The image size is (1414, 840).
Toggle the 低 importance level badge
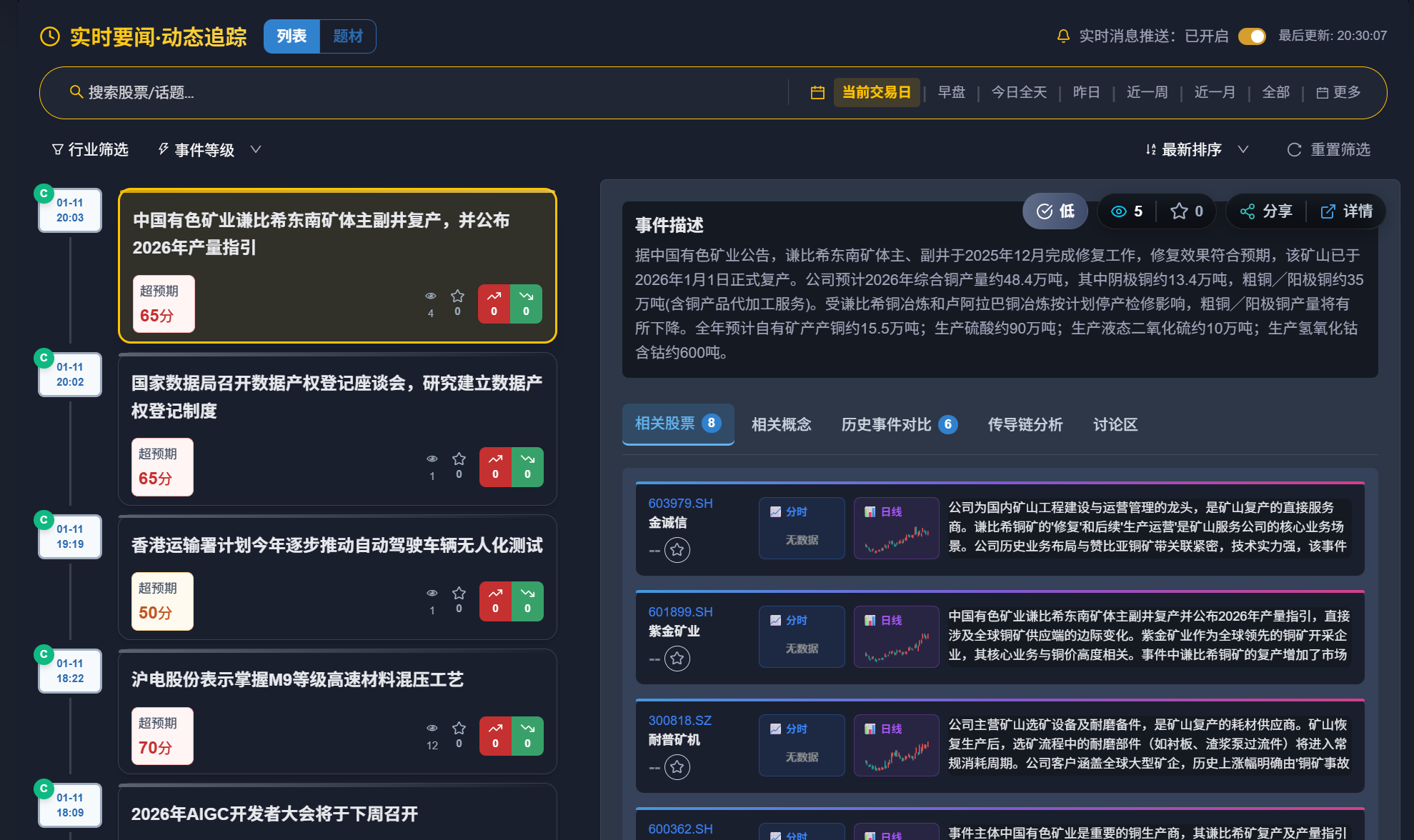(x=1055, y=211)
